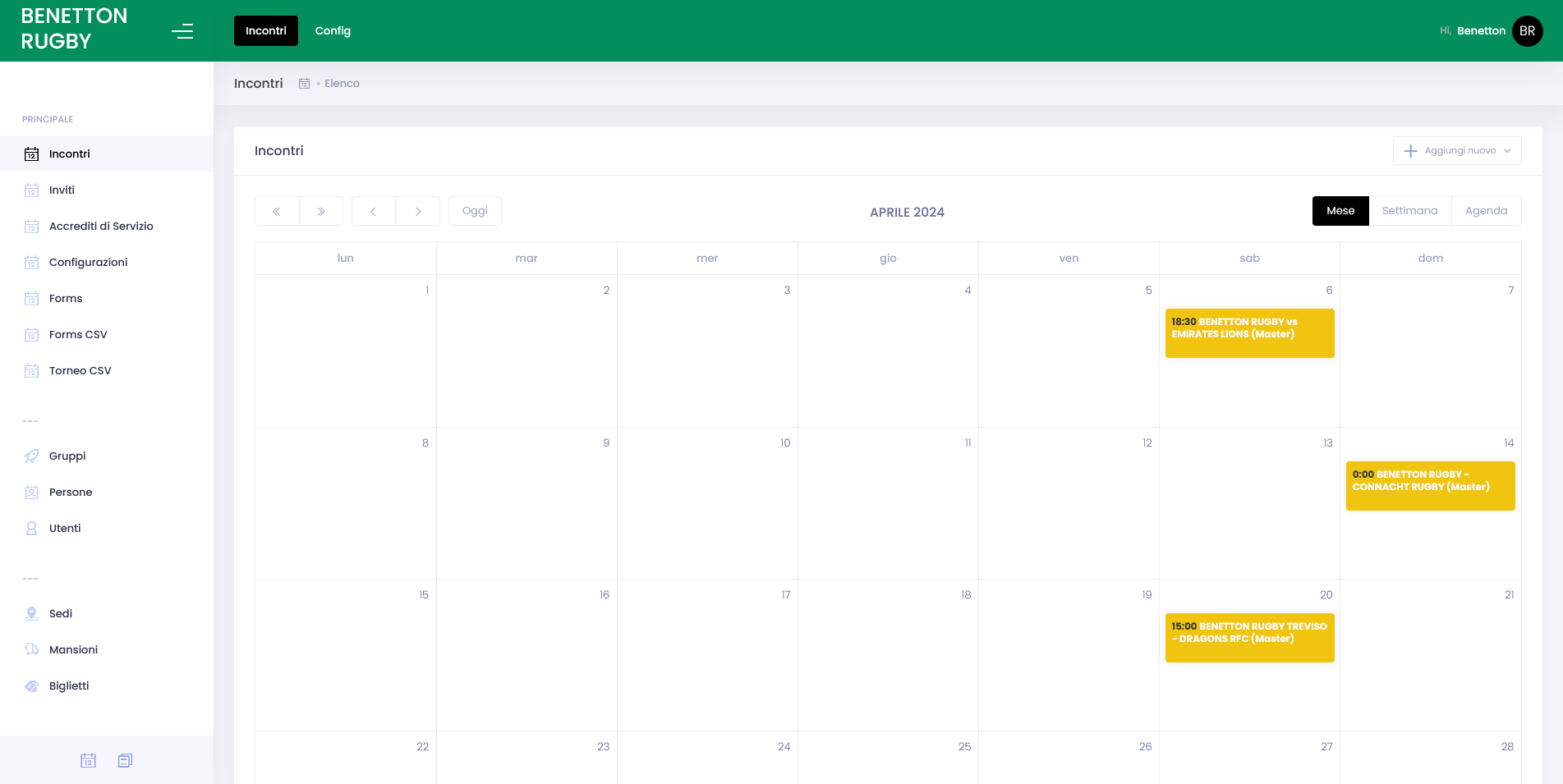Viewport: 1563px width, 784px height.
Task: Click the Accrediti di Servizio icon
Action: (31, 226)
